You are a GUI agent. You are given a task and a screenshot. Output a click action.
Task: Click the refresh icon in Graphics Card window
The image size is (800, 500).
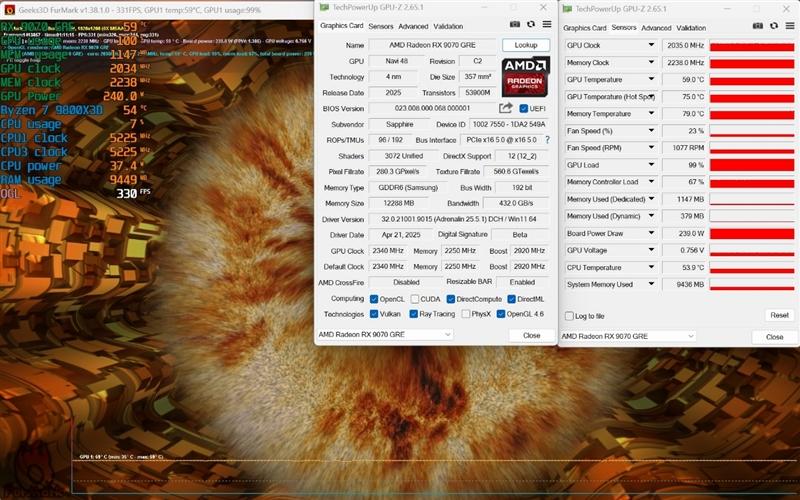tap(531, 24)
